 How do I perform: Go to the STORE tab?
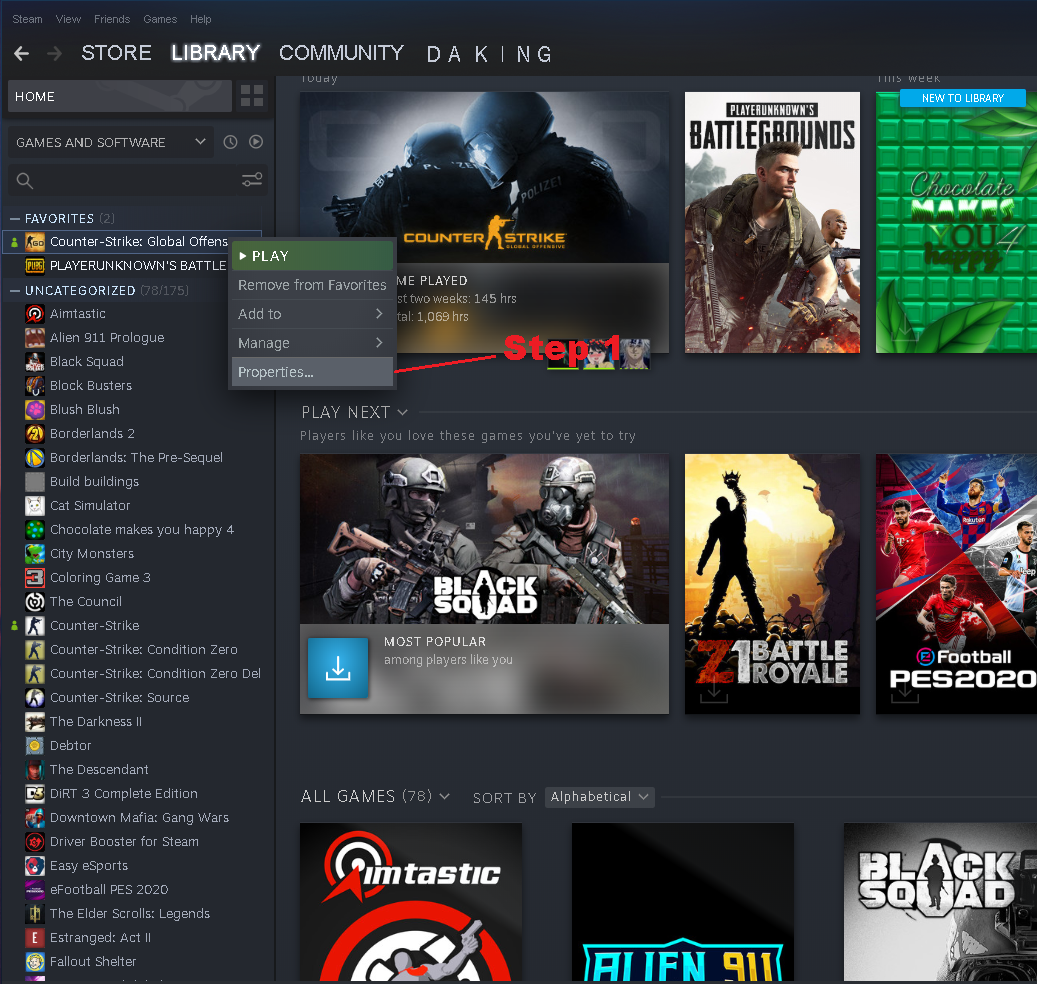pos(116,53)
